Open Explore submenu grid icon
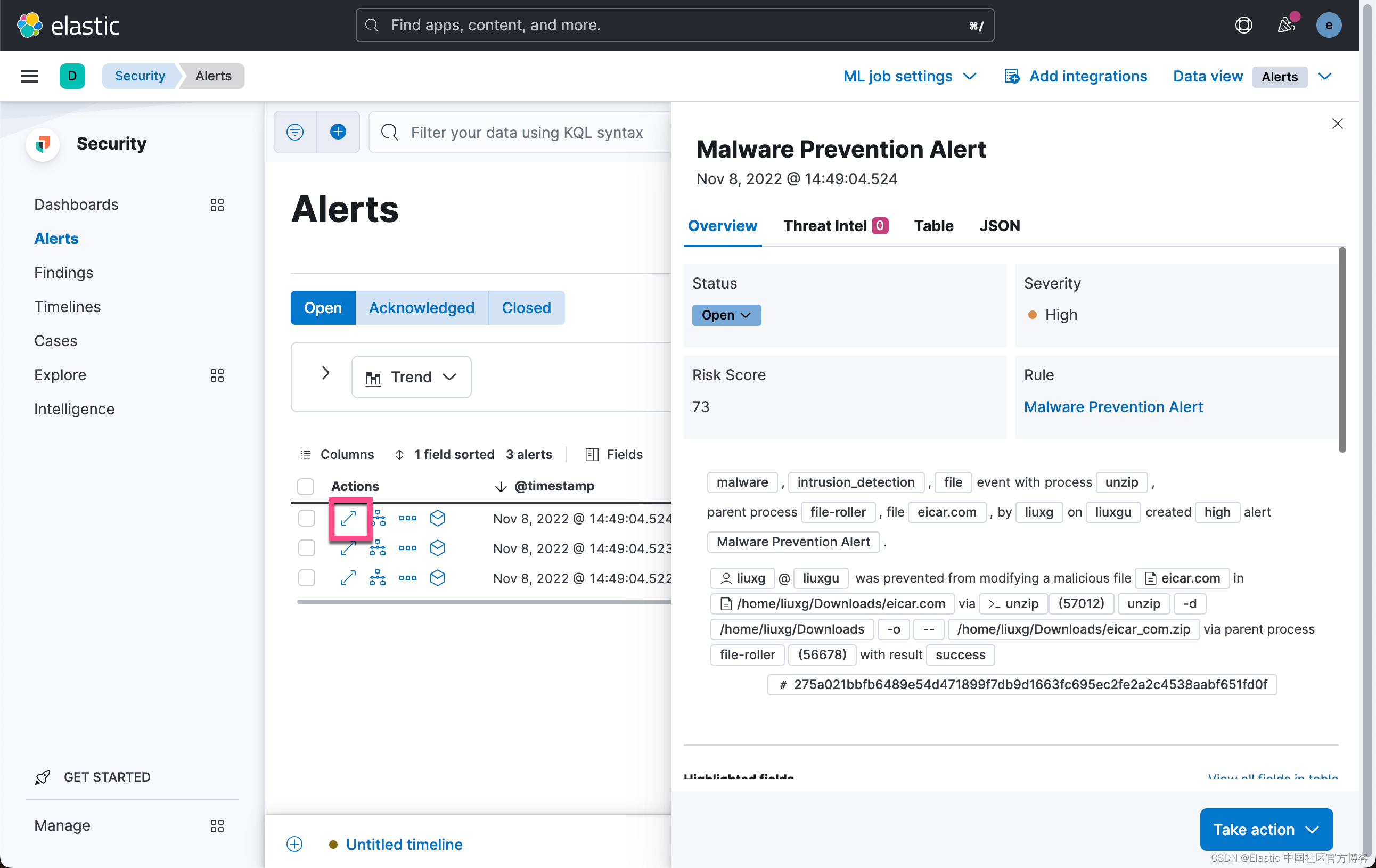The image size is (1376, 868). [x=217, y=375]
